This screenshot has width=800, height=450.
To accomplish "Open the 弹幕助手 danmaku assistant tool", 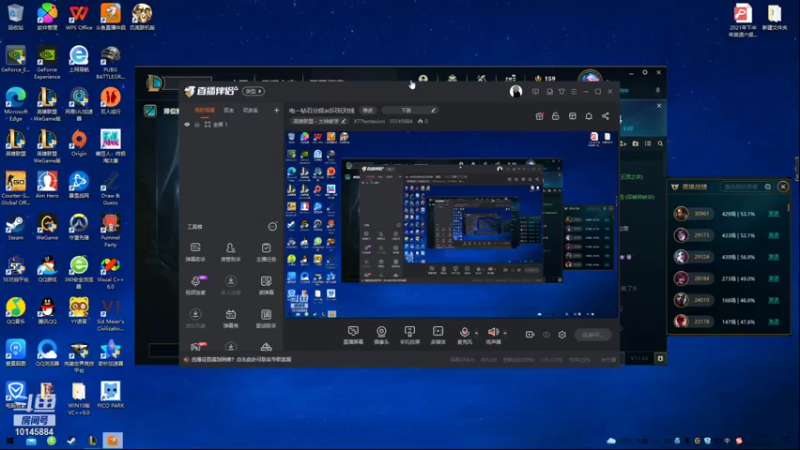I will coord(195,252).
